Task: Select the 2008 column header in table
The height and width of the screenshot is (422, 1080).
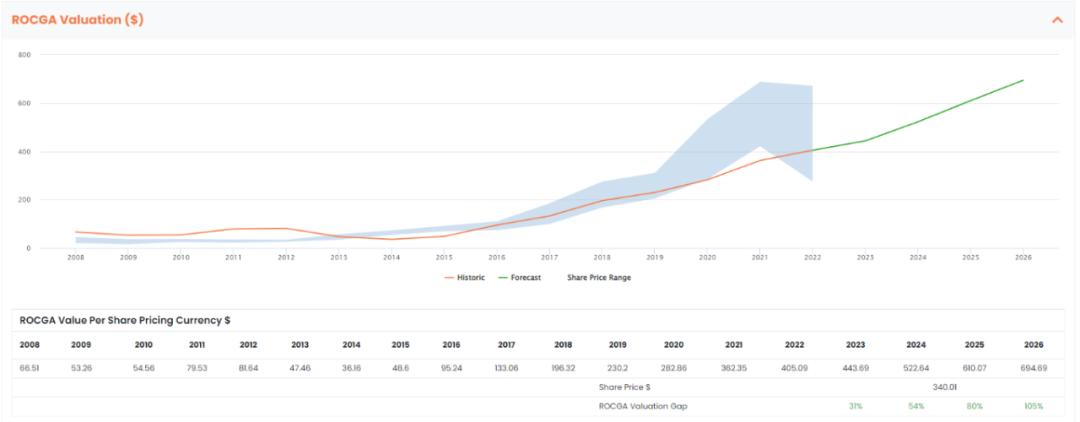Action: (29, 345)
